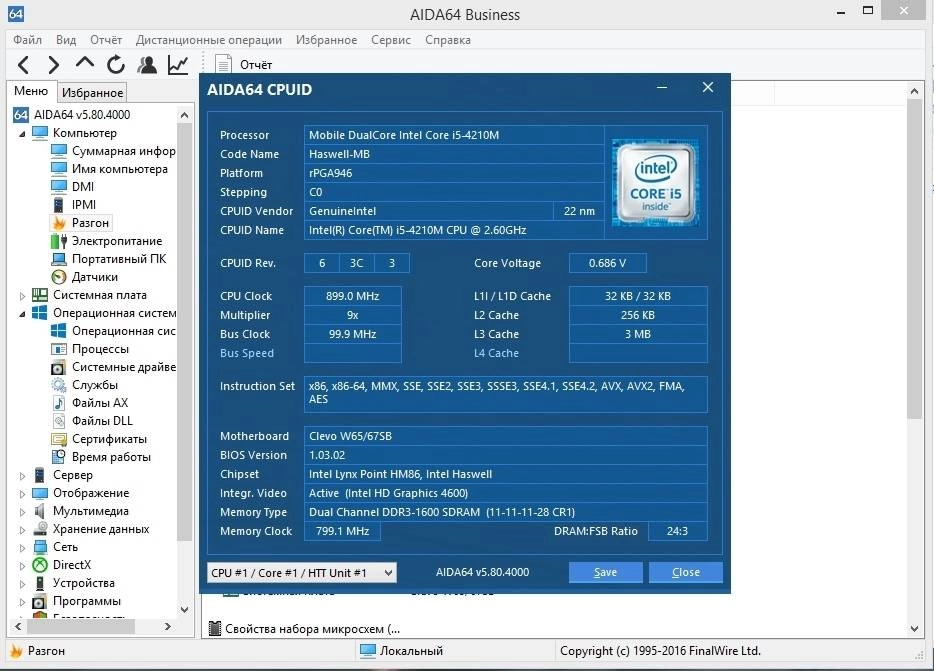Expand the Сеть tree branch
Image resolution: width=934 pixels, height=671 pixels.
click(22, 548)
